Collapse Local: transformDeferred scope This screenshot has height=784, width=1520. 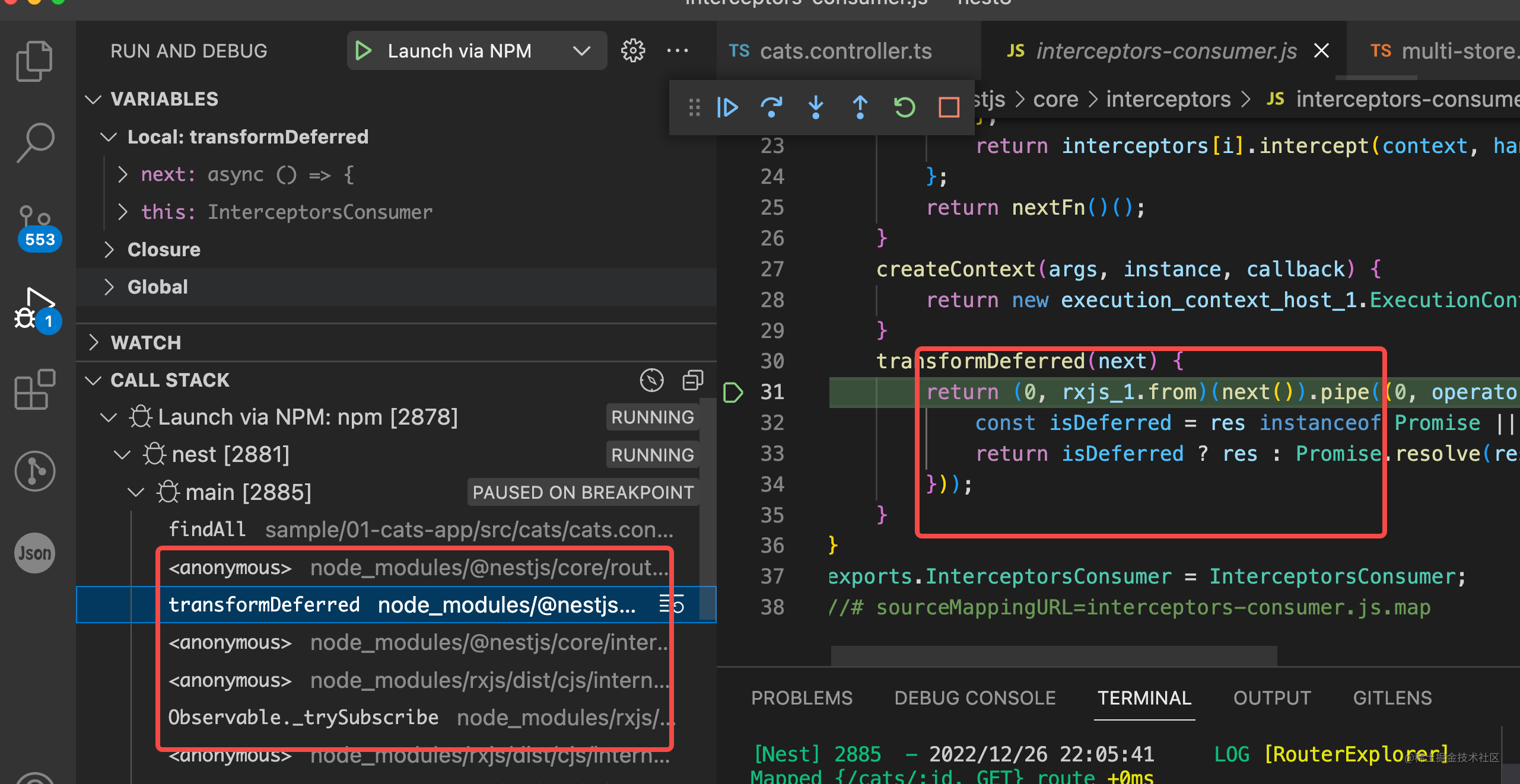pos(108,137)
